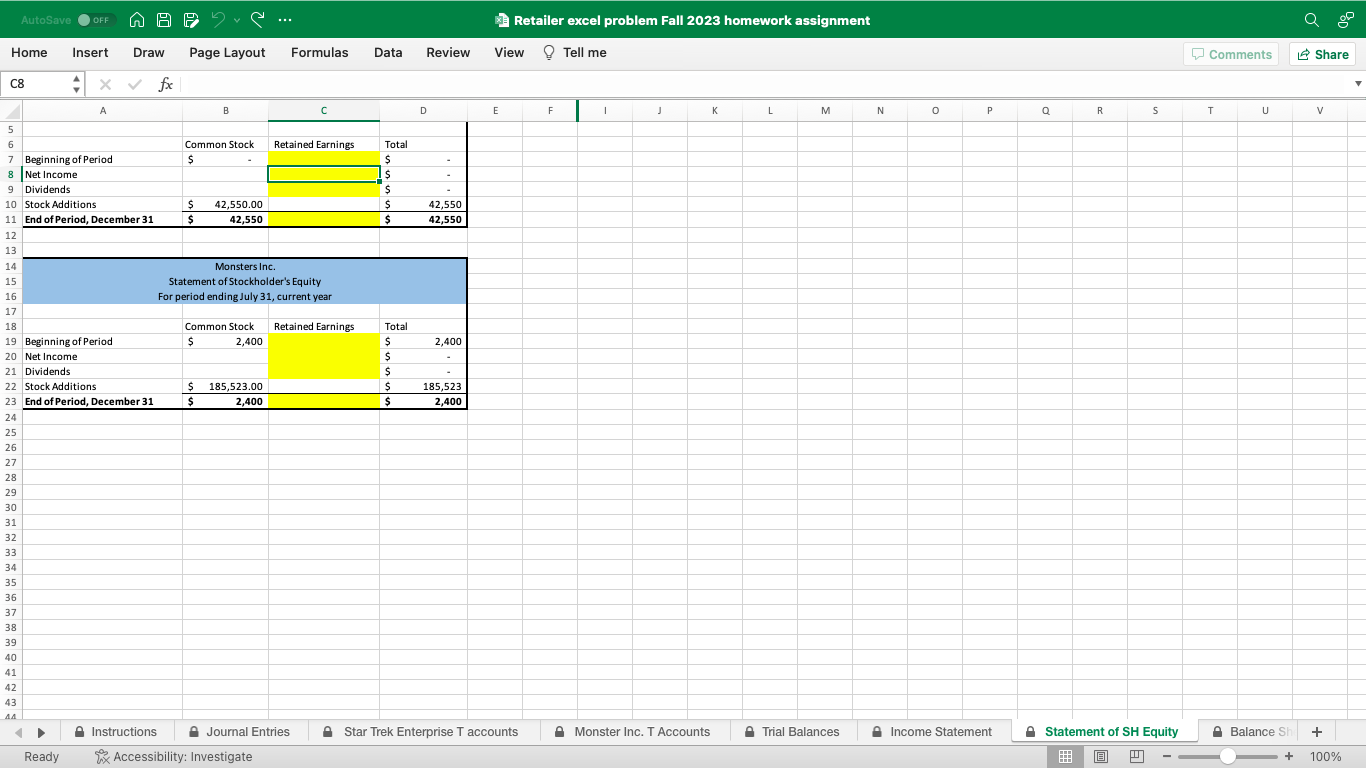The image size is (1366, 768).
Task: Click 'Beginning of Period' label in row 19
Action: pyautogui.click(x=69, y=341)
